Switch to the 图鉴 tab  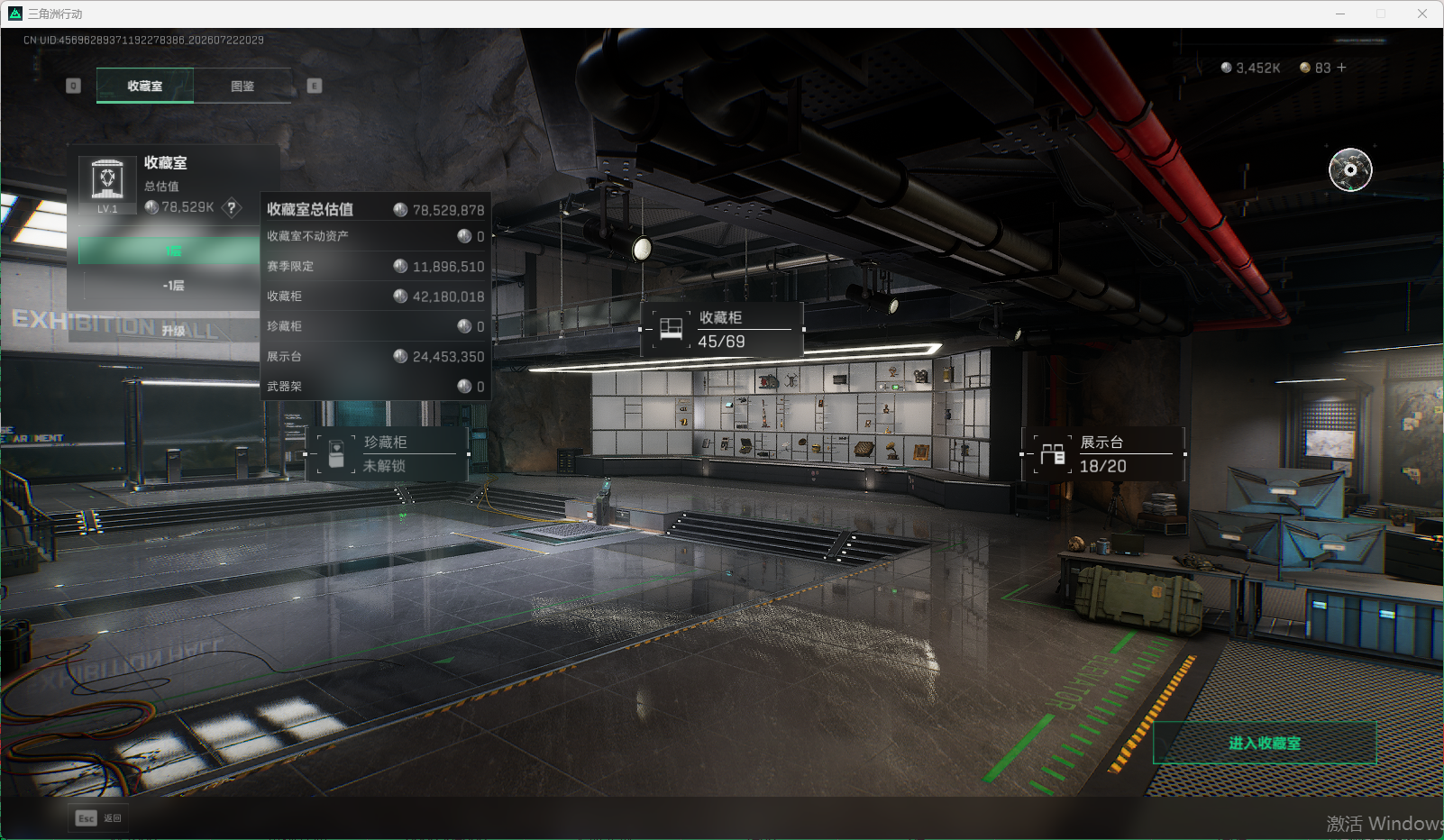point(242,86)
